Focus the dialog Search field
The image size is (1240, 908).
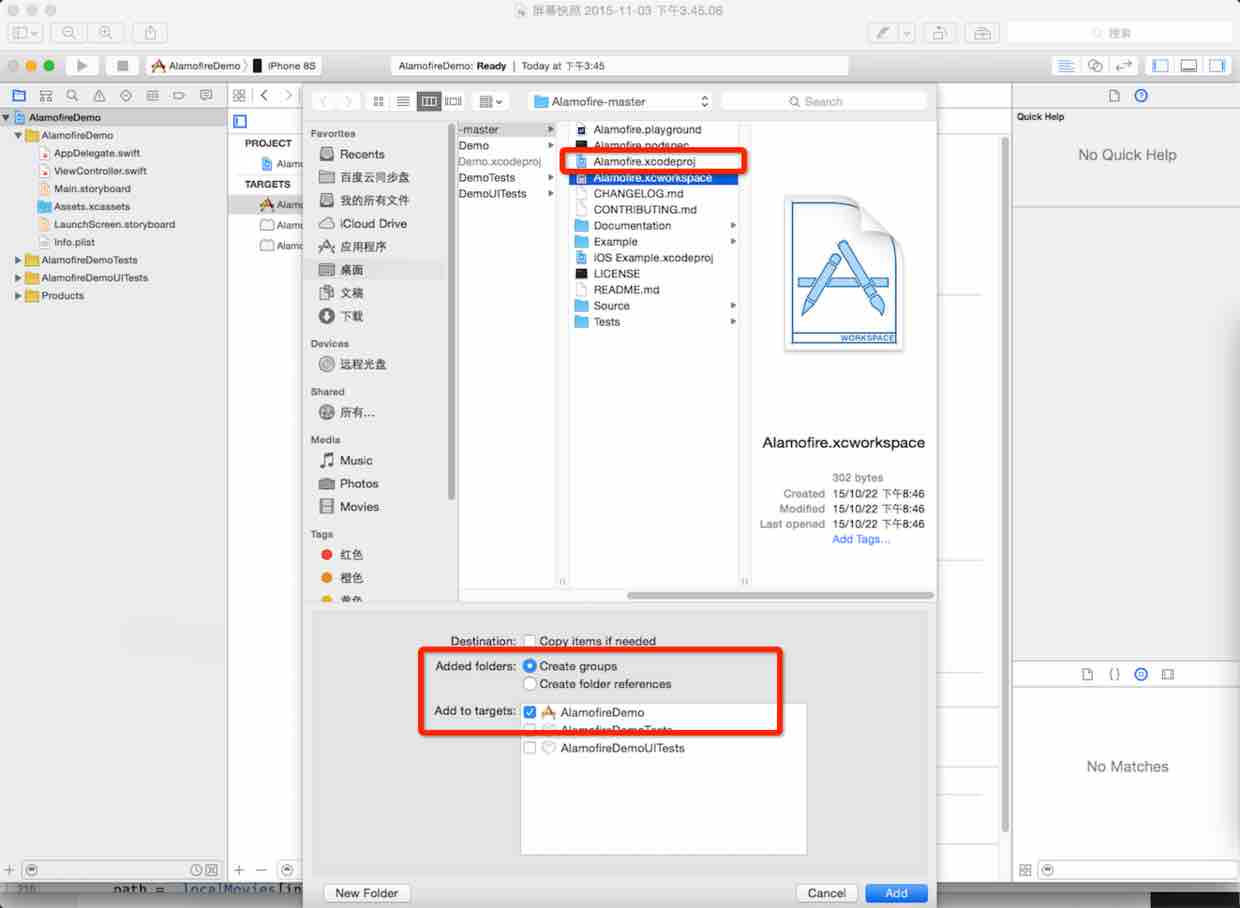click(x=824, y=101)
